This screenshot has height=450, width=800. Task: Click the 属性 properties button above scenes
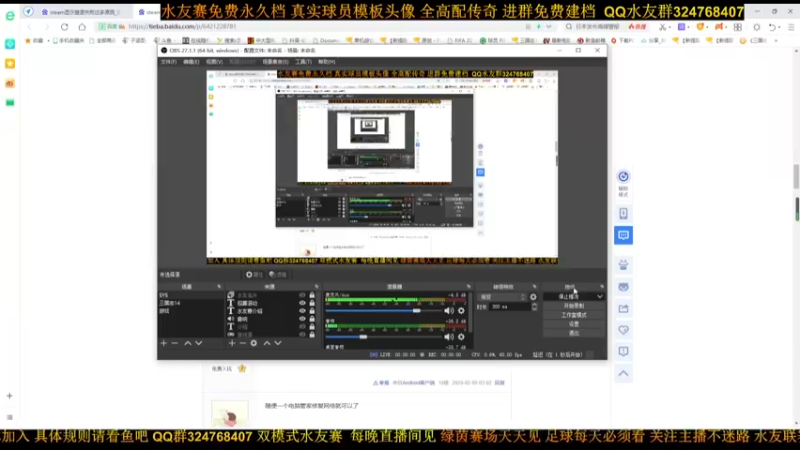(254, 274)
